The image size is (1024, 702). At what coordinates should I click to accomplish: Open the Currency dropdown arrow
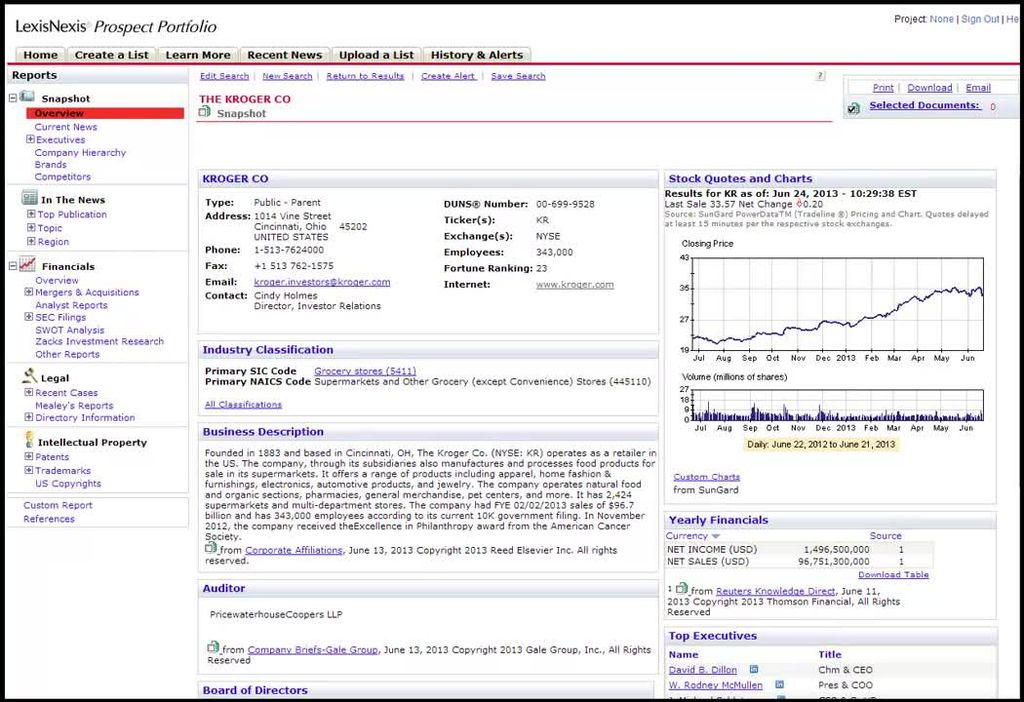click(715, 537)
